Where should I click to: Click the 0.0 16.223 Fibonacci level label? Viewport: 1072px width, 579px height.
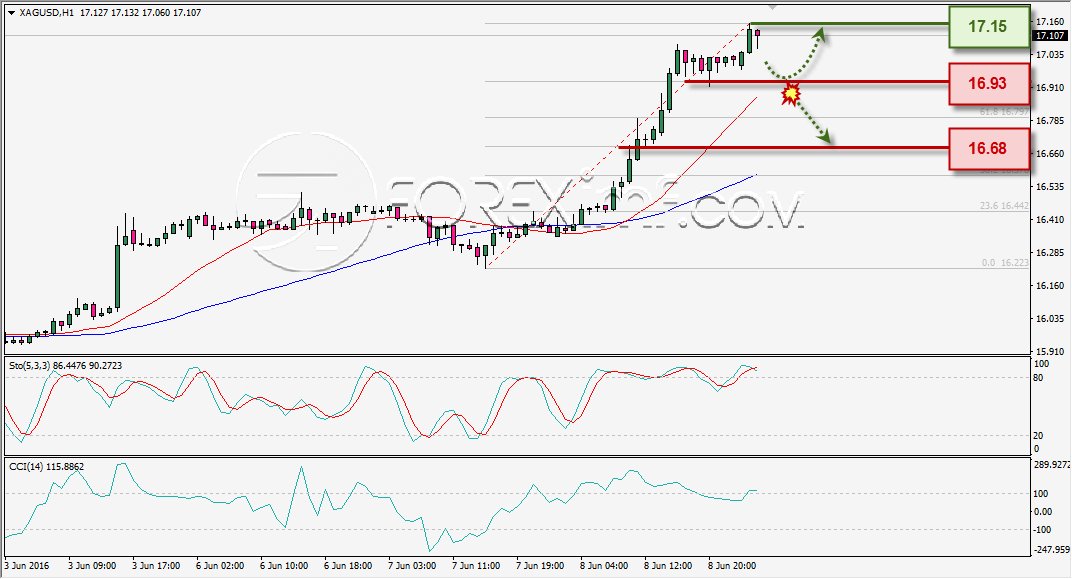(1005, 262)
